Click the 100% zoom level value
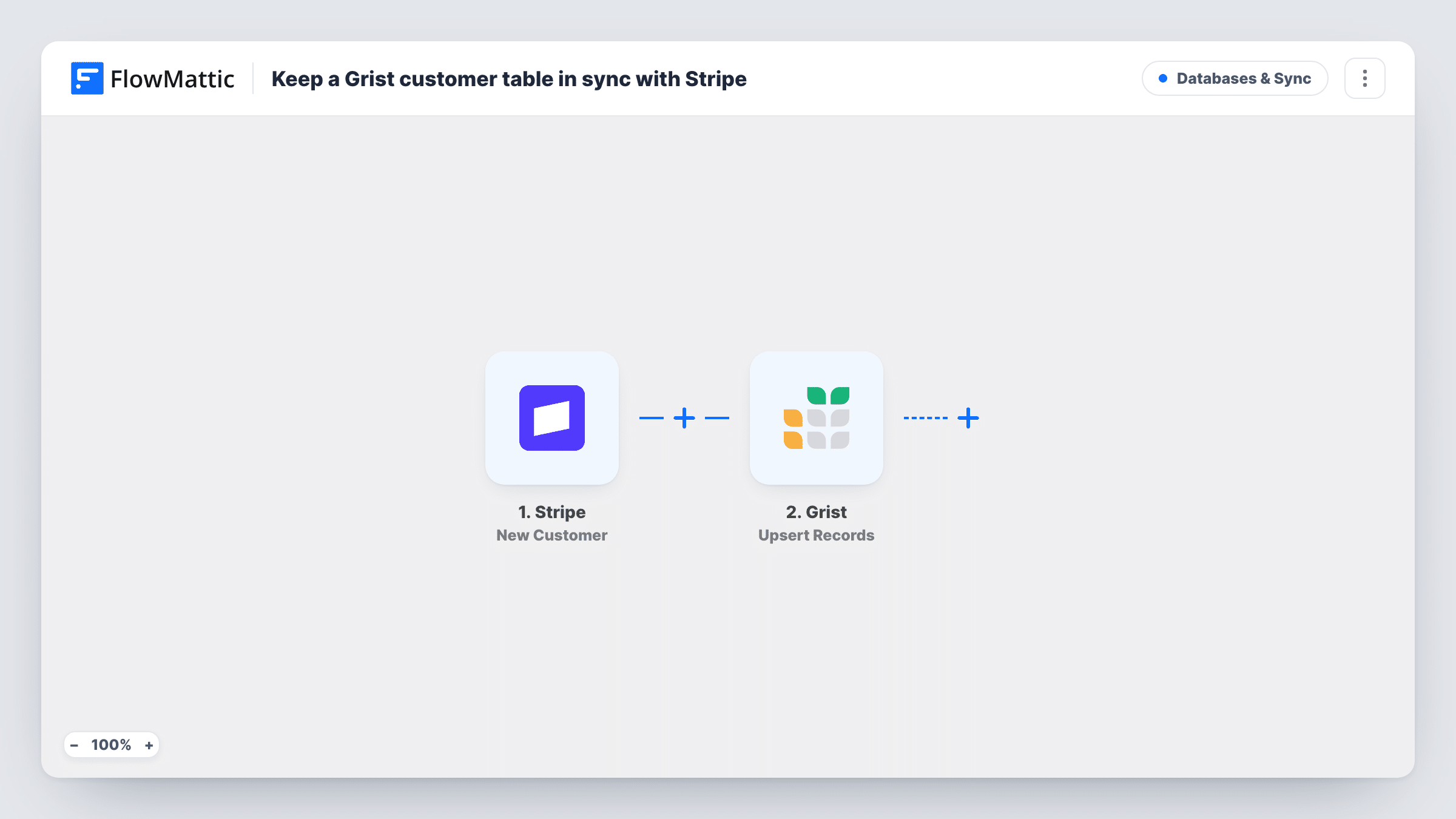1456x819 pixels. (111, 745)
